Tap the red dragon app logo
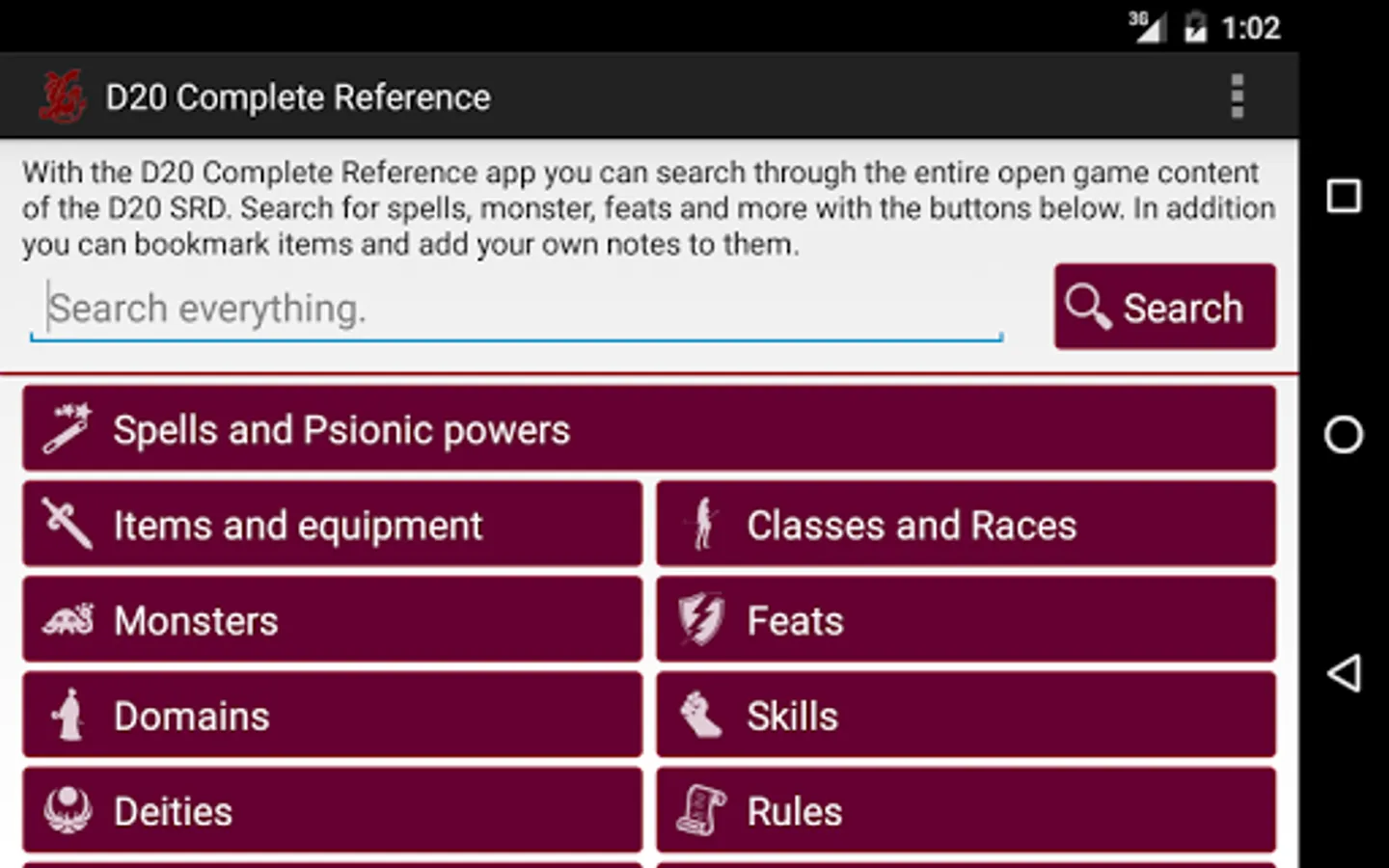This screenshot has height=868, width=1389. point(62,96)
